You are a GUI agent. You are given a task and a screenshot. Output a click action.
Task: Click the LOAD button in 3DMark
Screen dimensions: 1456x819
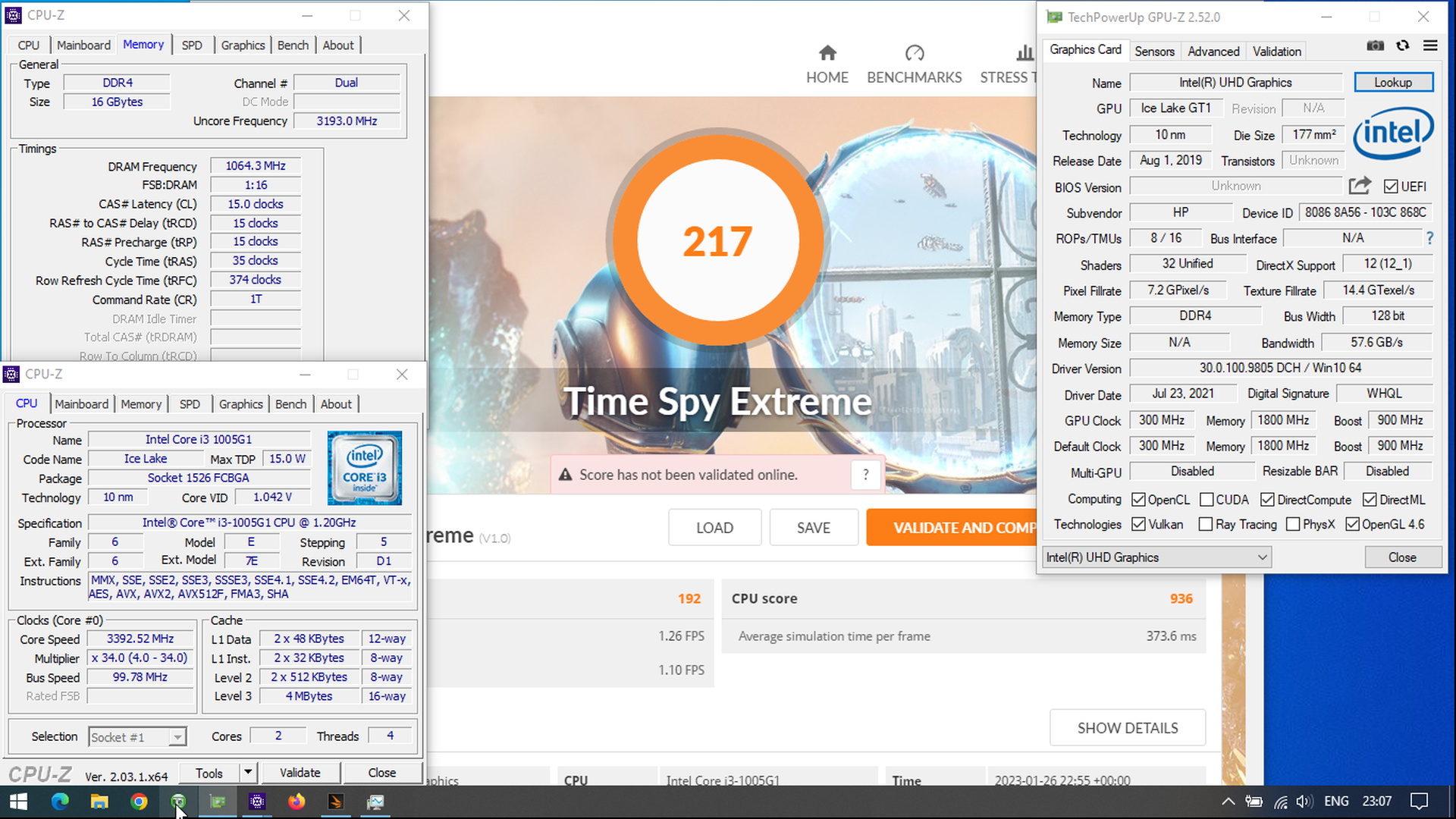click(714, 528)
